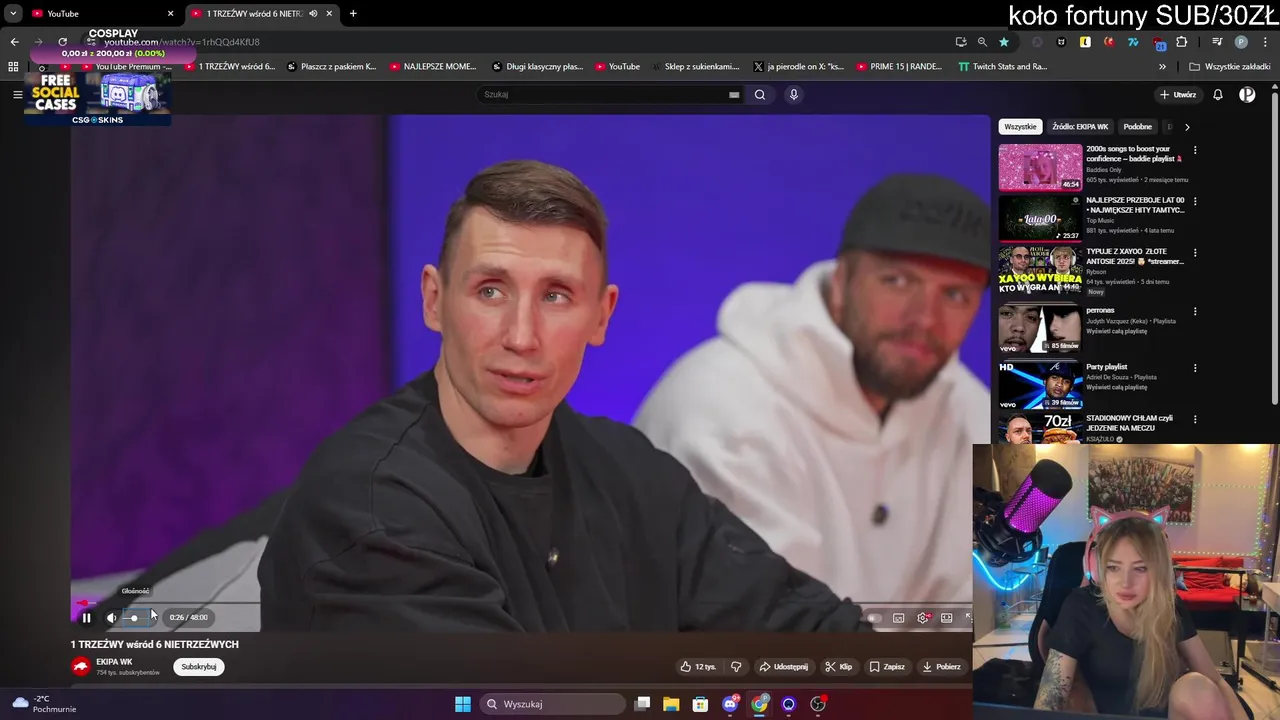This screenshot has height=720, width=1280.
Task: Open the TYPUJE Z XAYOO video title
Action: coord(1135,257)
